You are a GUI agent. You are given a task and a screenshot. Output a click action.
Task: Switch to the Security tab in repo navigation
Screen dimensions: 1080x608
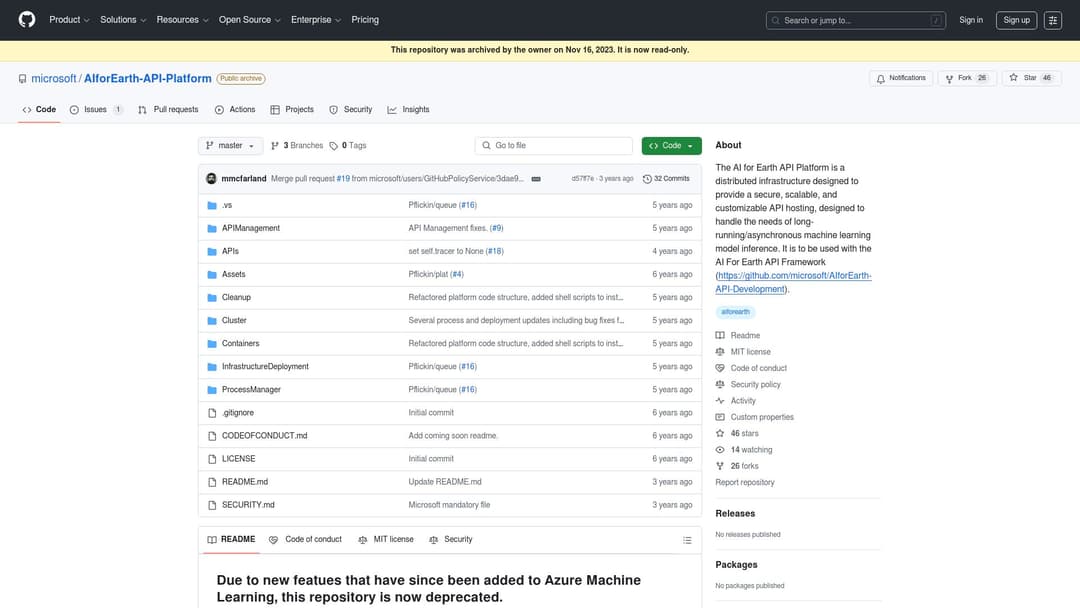[x=351, y=110]
